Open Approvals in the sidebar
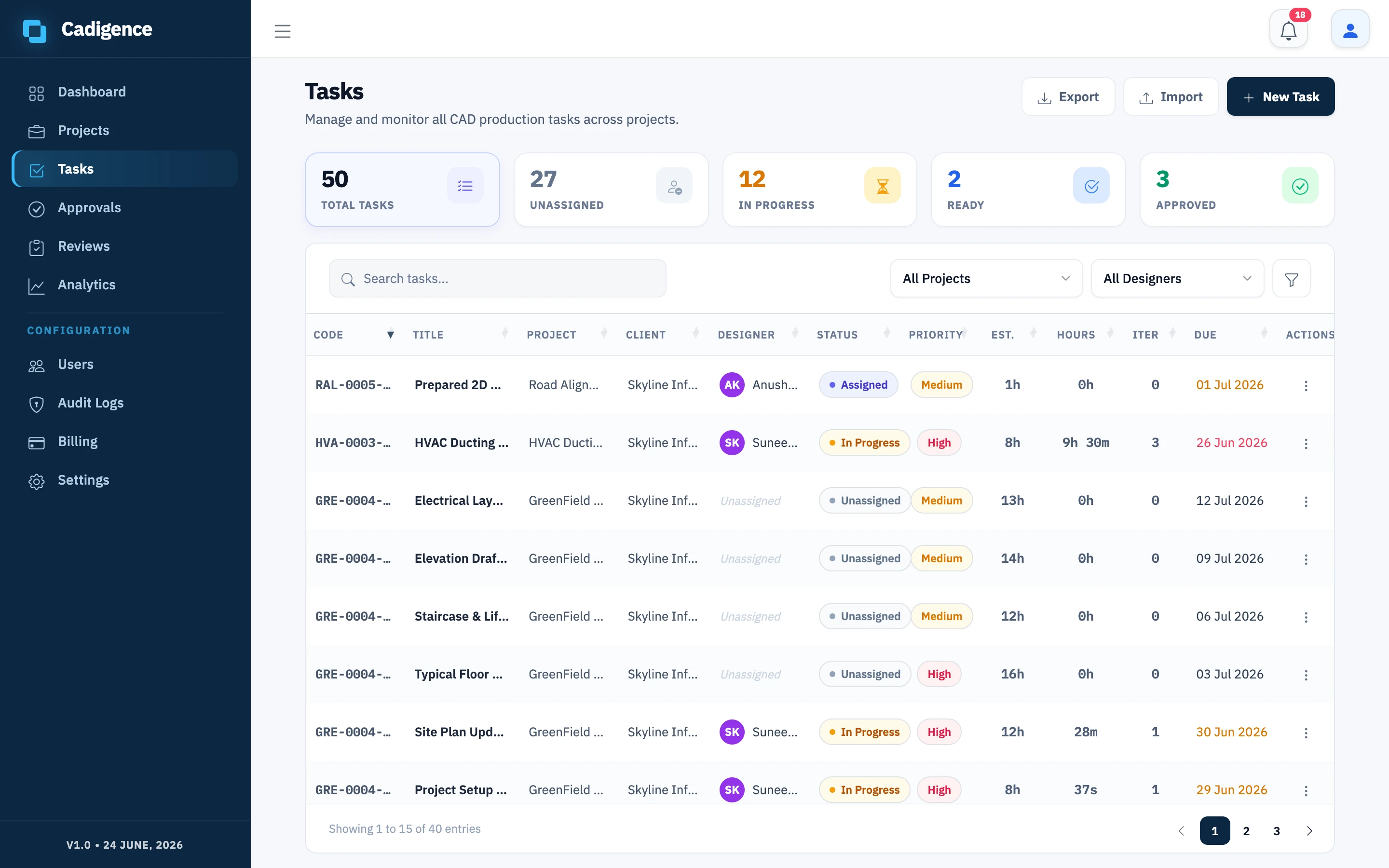This screenshot has width=1389, height=868. [x=124, y=208]
